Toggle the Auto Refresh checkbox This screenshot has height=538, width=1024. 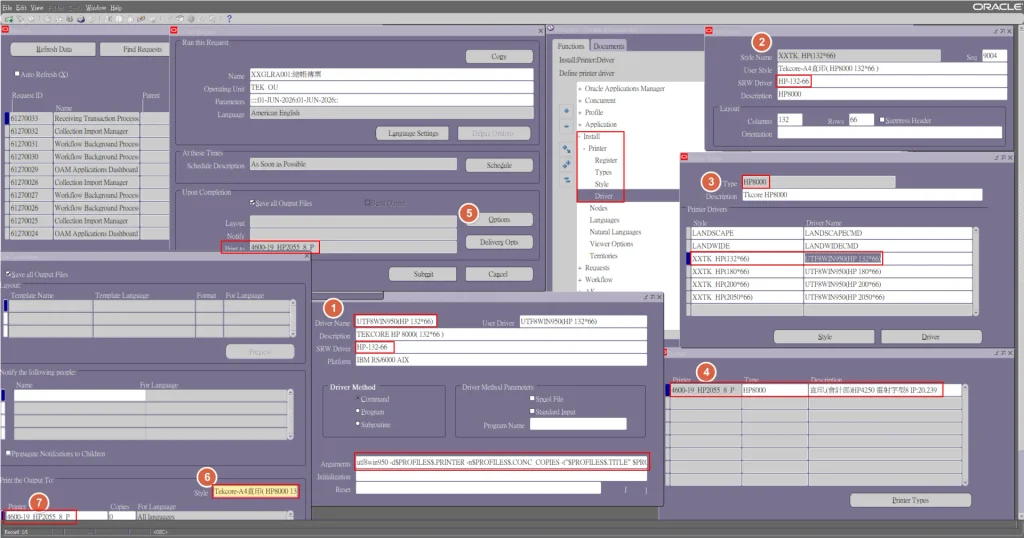[17, 74]
